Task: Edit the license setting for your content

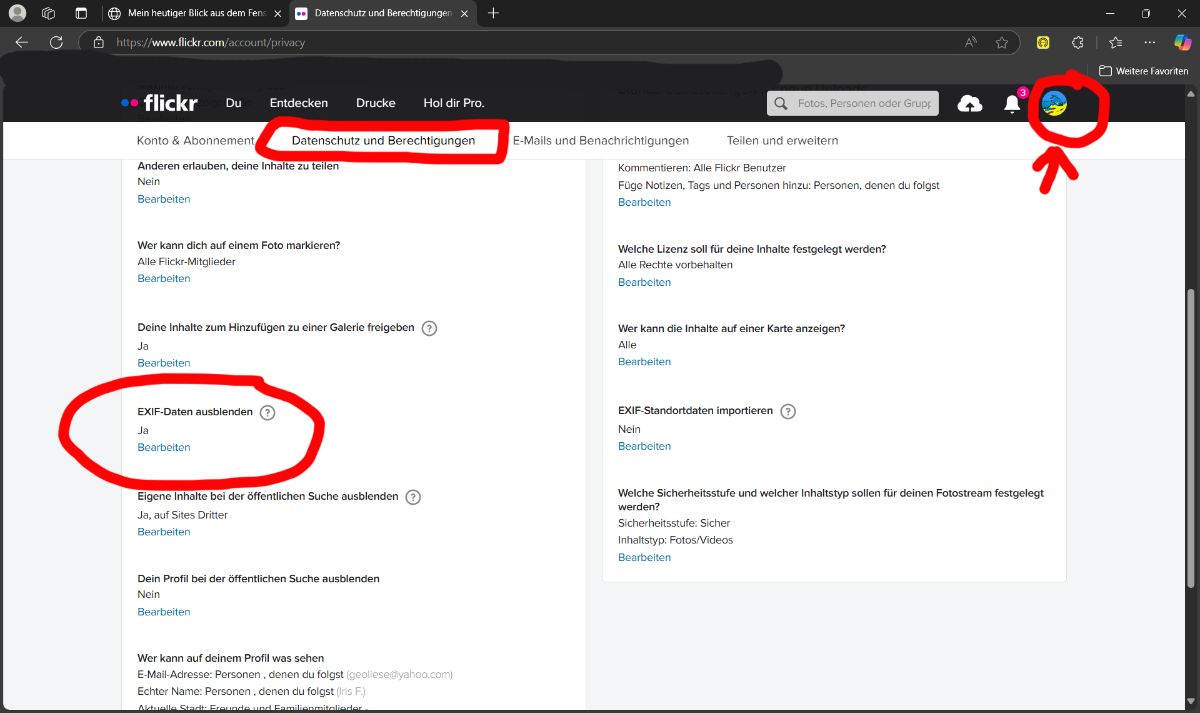Action: point(644,283)
